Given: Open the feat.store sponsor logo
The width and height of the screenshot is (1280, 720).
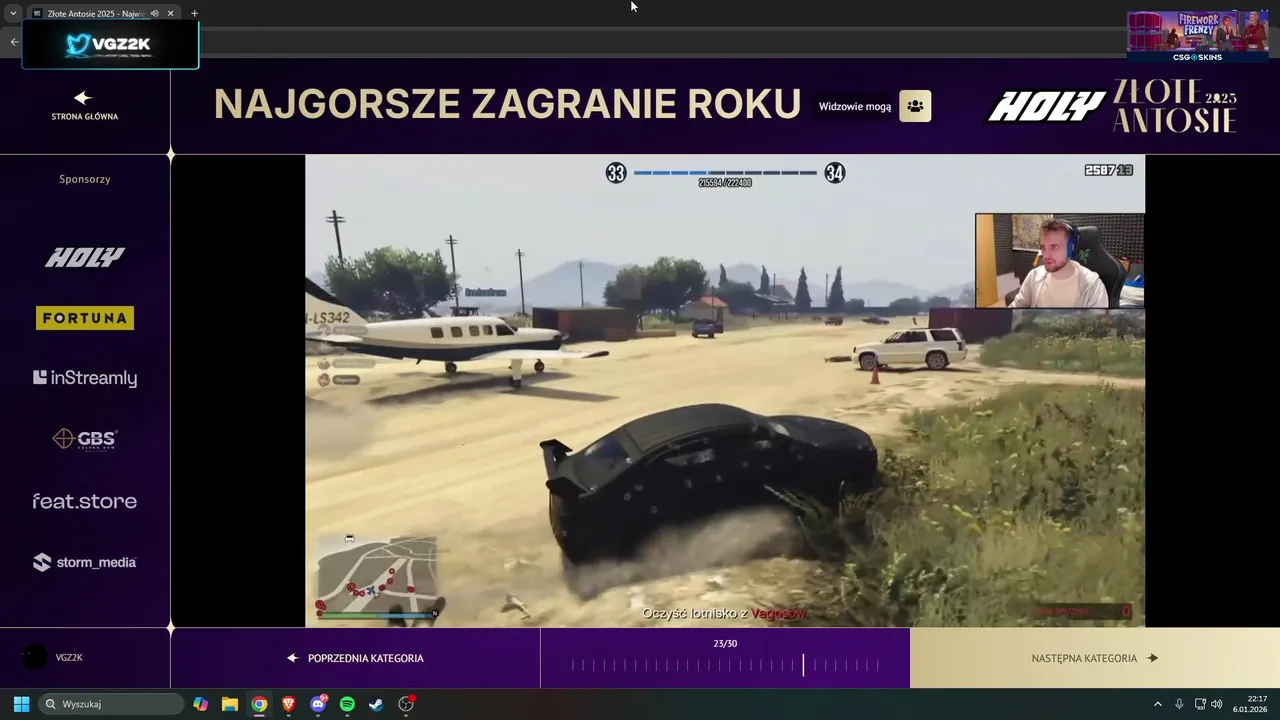Looking at the screenshot, I should point(85,501).
